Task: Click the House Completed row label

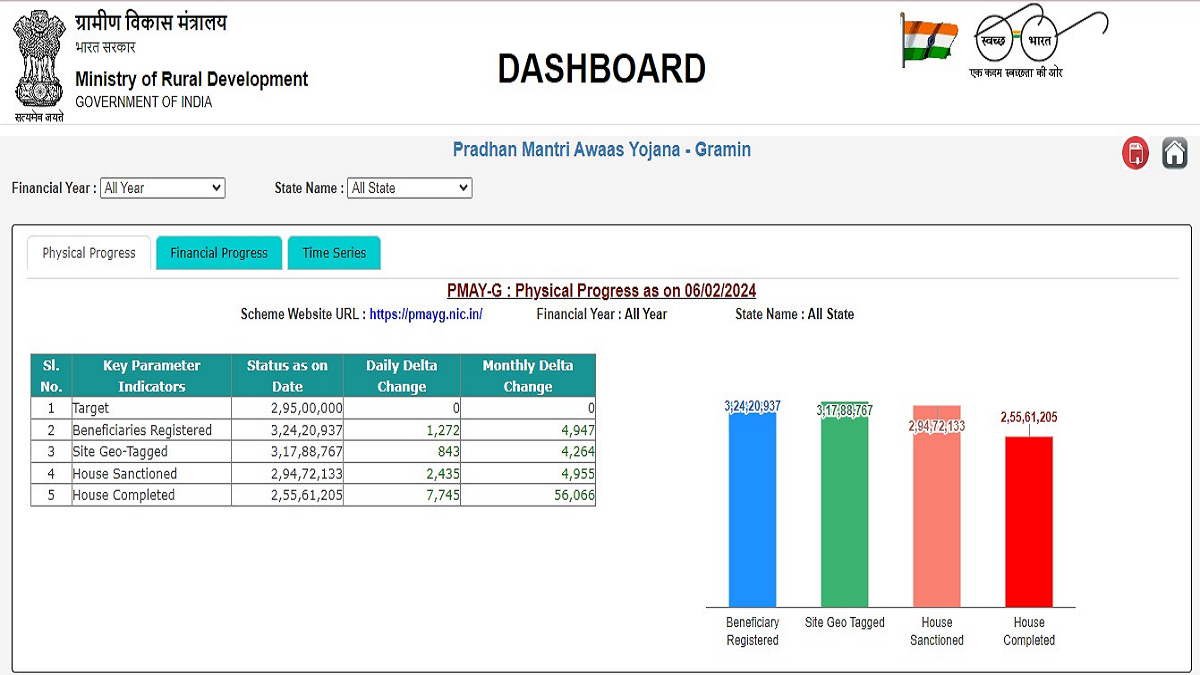Action: tap(124, 495)
